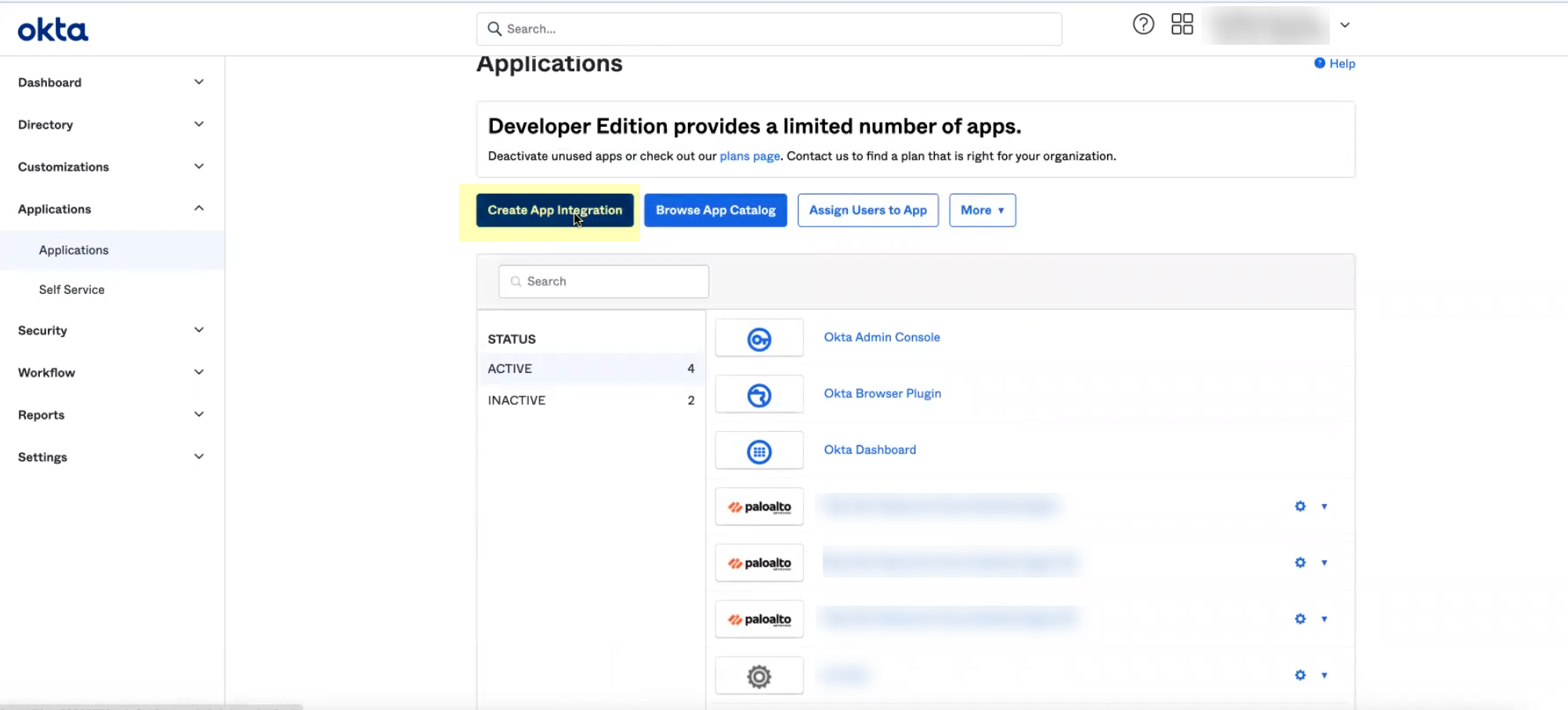Screen dimensions: 1568x710
Task: Click the gear icon of first paloalto app
Action: pyautogui.click(x=1300, y=506)
